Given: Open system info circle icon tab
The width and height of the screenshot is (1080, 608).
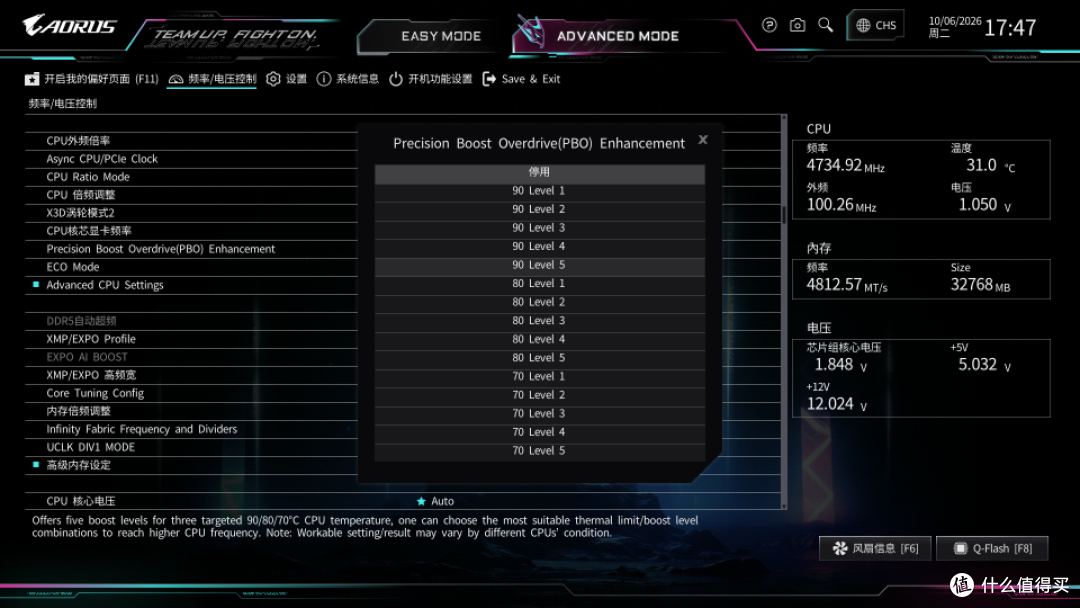Looking at the screenshot, I should tap(324, 79).
